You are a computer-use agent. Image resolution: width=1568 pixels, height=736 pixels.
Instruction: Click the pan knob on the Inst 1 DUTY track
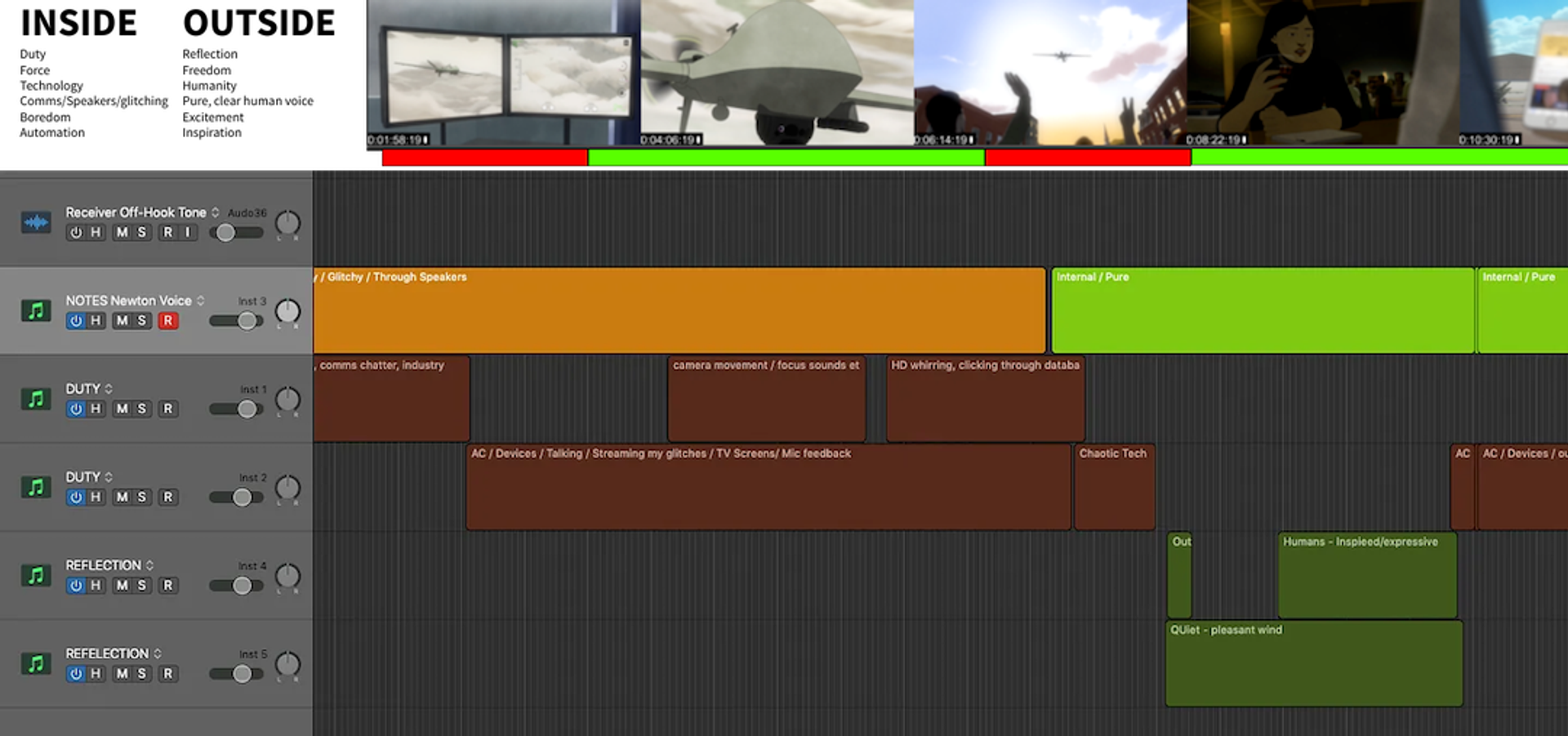point(287,399)
